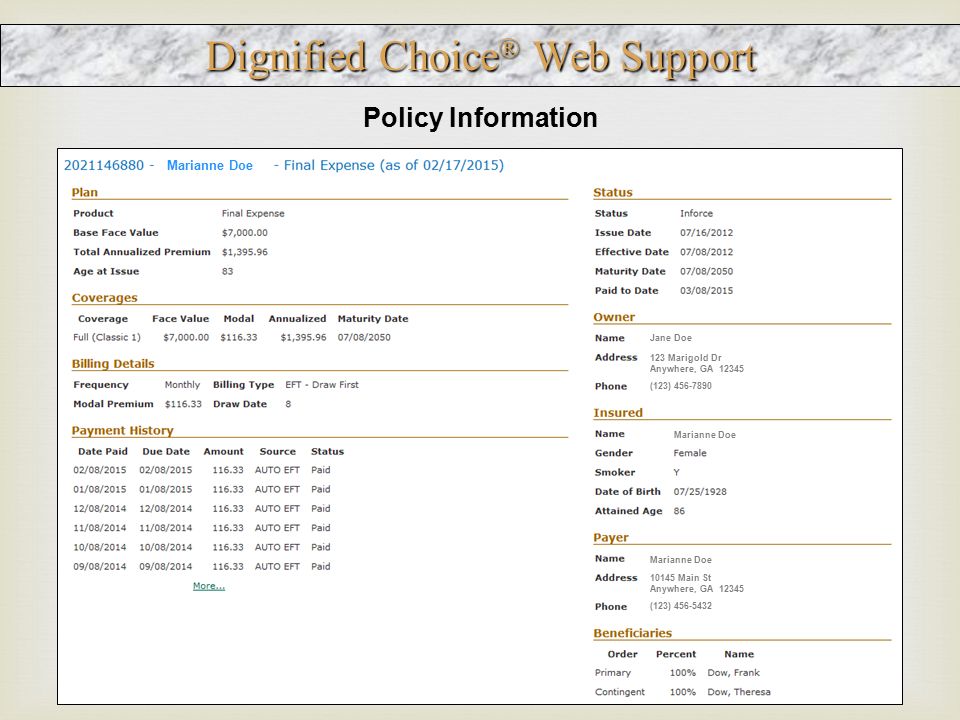
Task: Select owner phone (123) 456-7890
Action: [681, 386]
